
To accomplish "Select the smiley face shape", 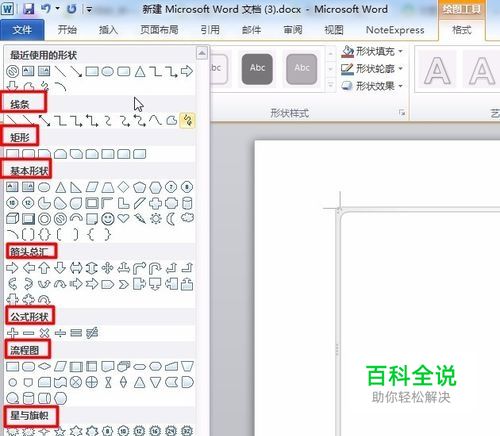I will [x=108, y=219].
